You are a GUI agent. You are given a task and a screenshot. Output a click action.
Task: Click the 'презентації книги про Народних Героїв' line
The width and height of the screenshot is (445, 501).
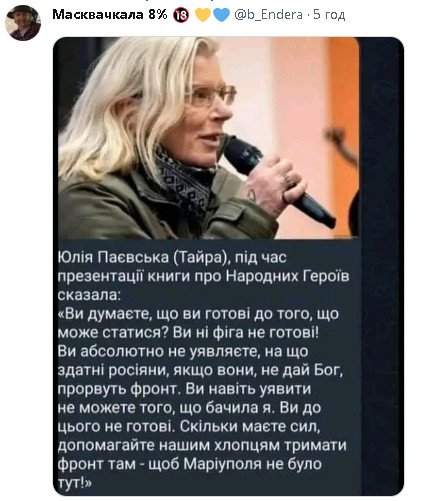tap(204, 276)
